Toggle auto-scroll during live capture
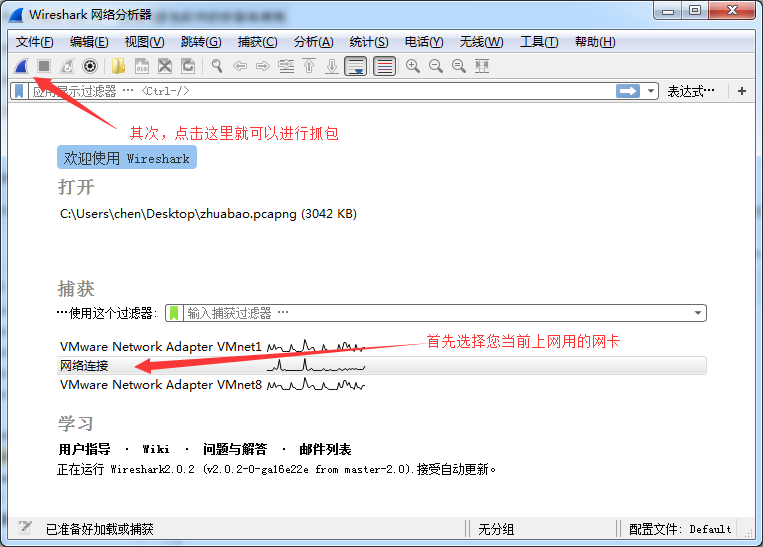 [x=356, y=66]
